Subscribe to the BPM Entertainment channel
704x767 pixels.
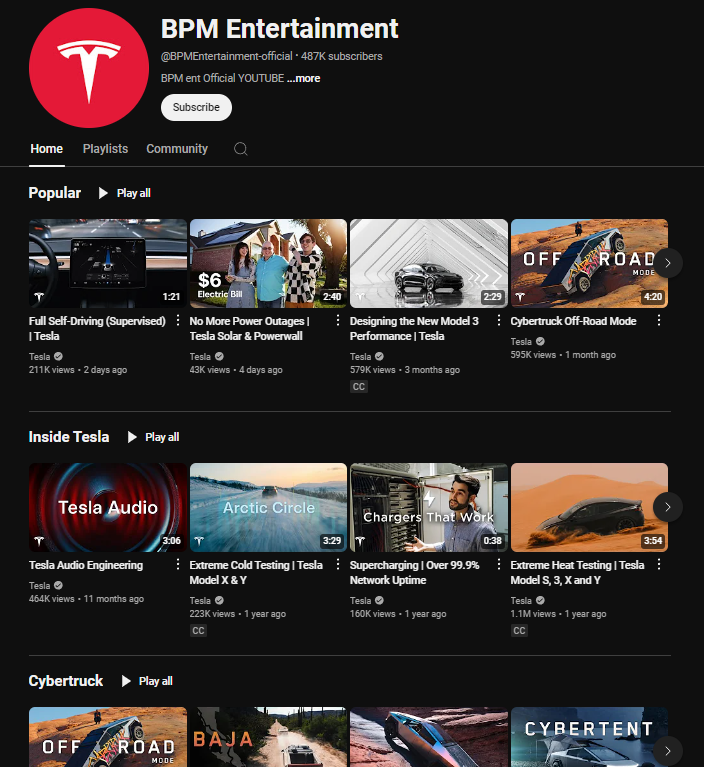(196, 107)
